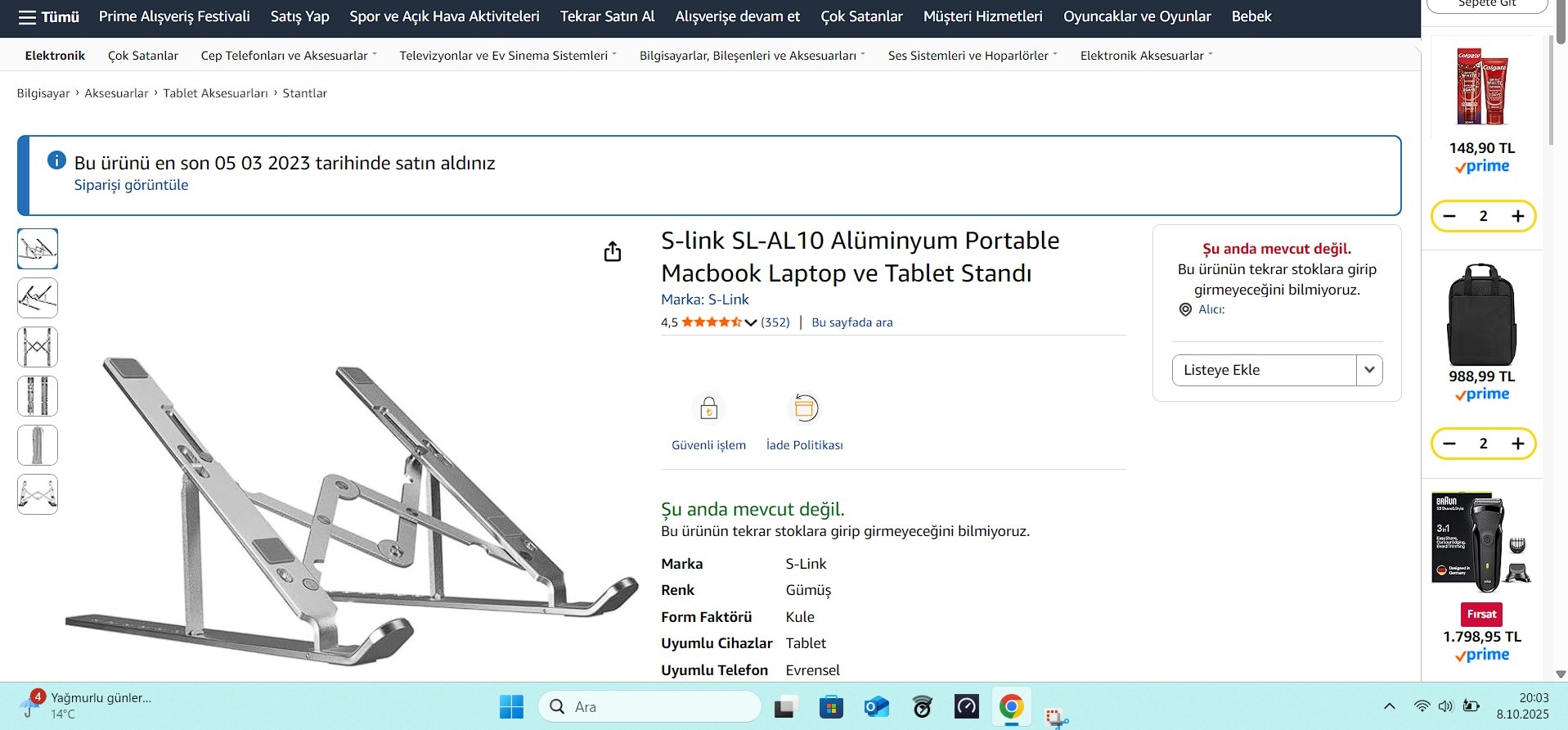Open Outlook from the taskbar
This screenshot has width=1568, height=730.
(x=876, y=706)
